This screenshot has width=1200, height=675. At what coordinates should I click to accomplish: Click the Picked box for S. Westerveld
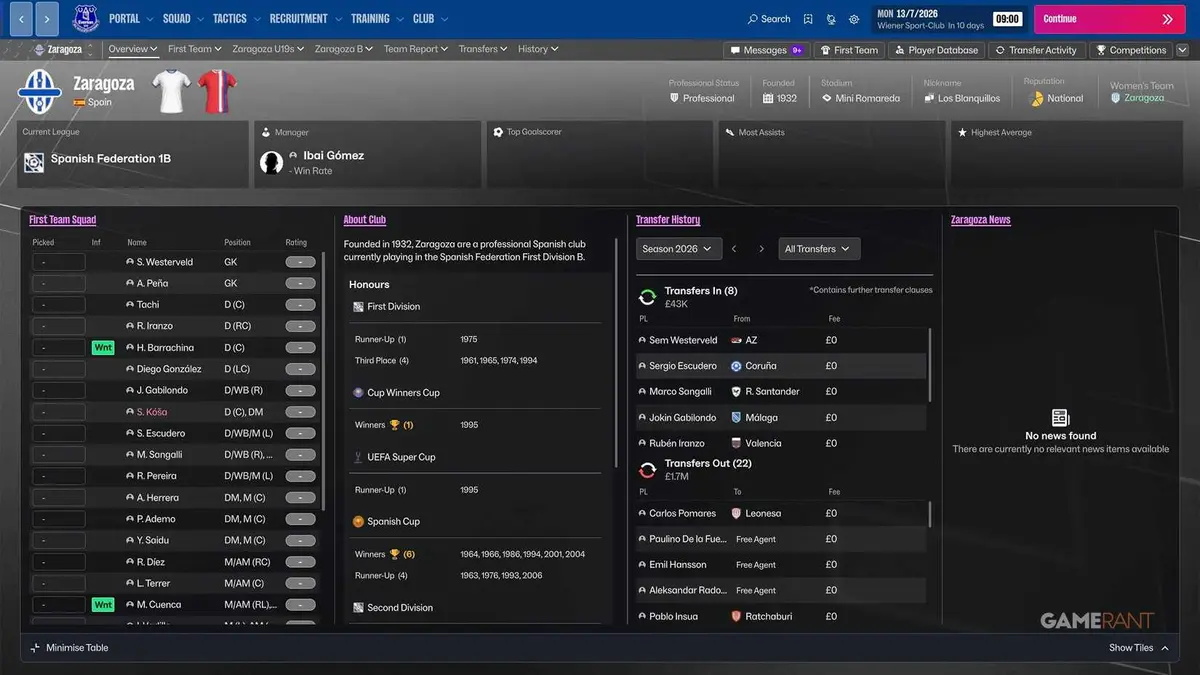click(58, 262)
